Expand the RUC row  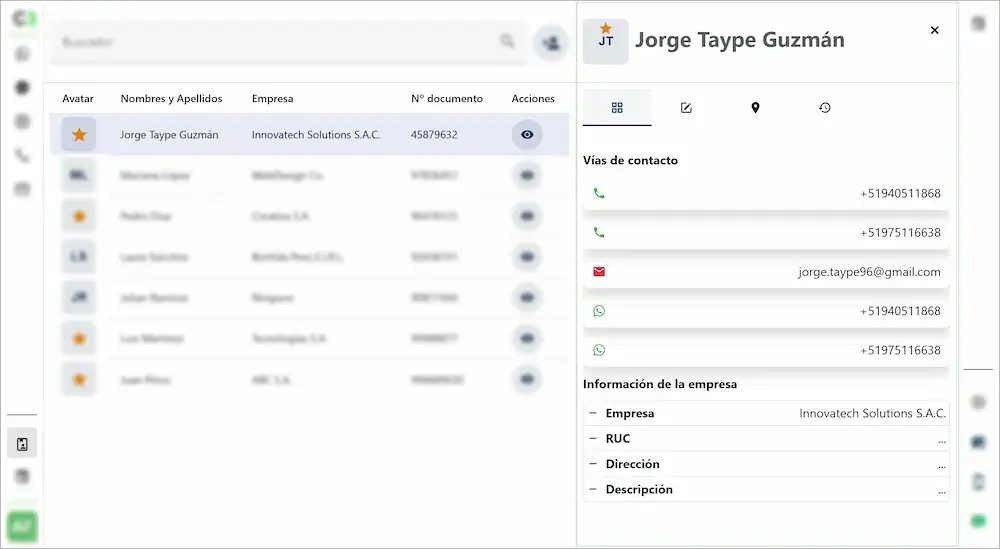tap(593, 439)
